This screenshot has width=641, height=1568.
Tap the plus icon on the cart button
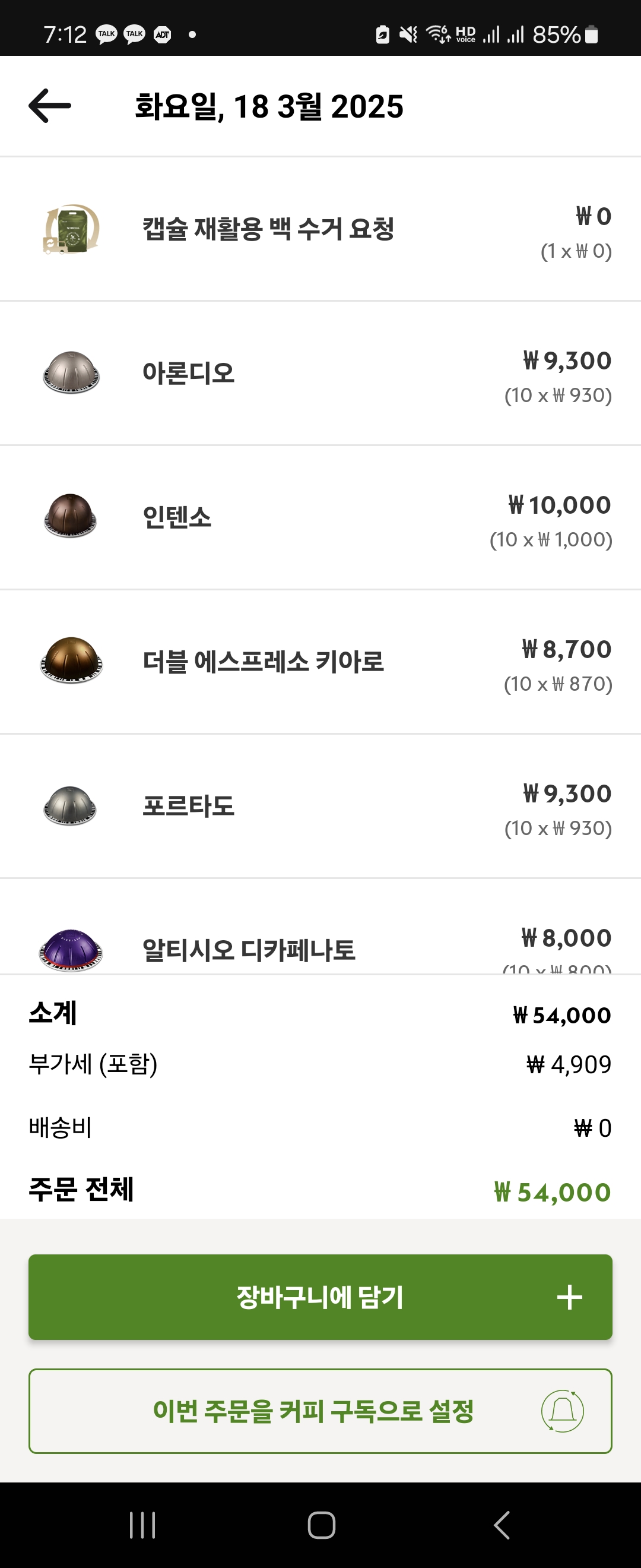click(x=569, y=1297)
